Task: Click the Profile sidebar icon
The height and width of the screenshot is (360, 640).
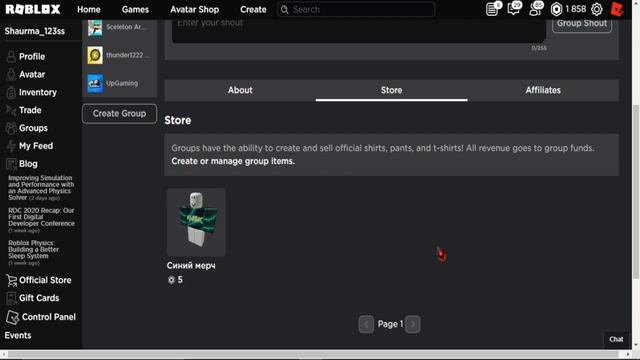Action: coord(11,56)
